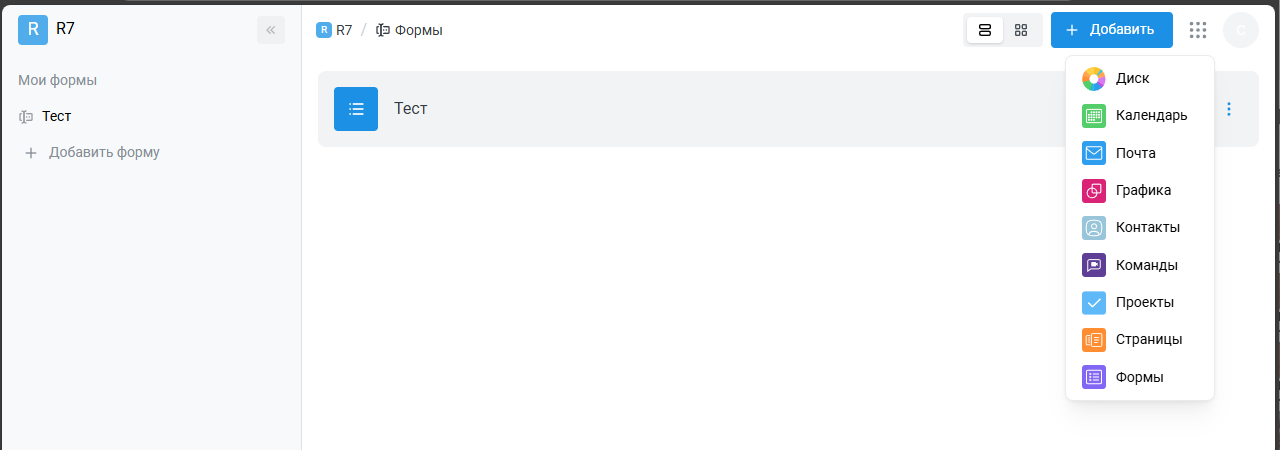
Task: Open the Проекты projects icon
Action: pos(1094,302)
